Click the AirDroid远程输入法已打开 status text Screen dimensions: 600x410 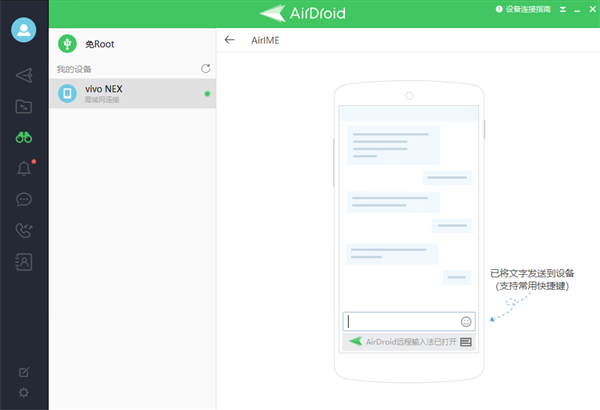tap(411, 341)
